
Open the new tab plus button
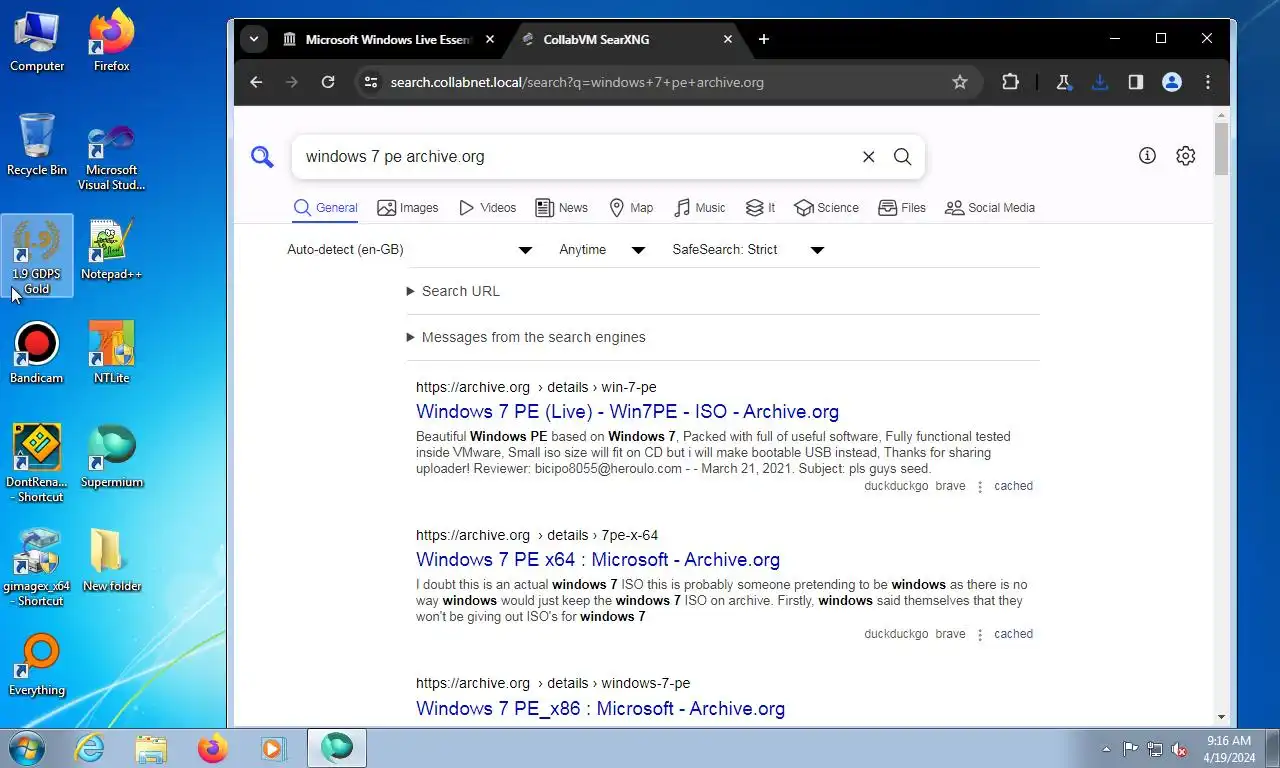tap(764, 39)
